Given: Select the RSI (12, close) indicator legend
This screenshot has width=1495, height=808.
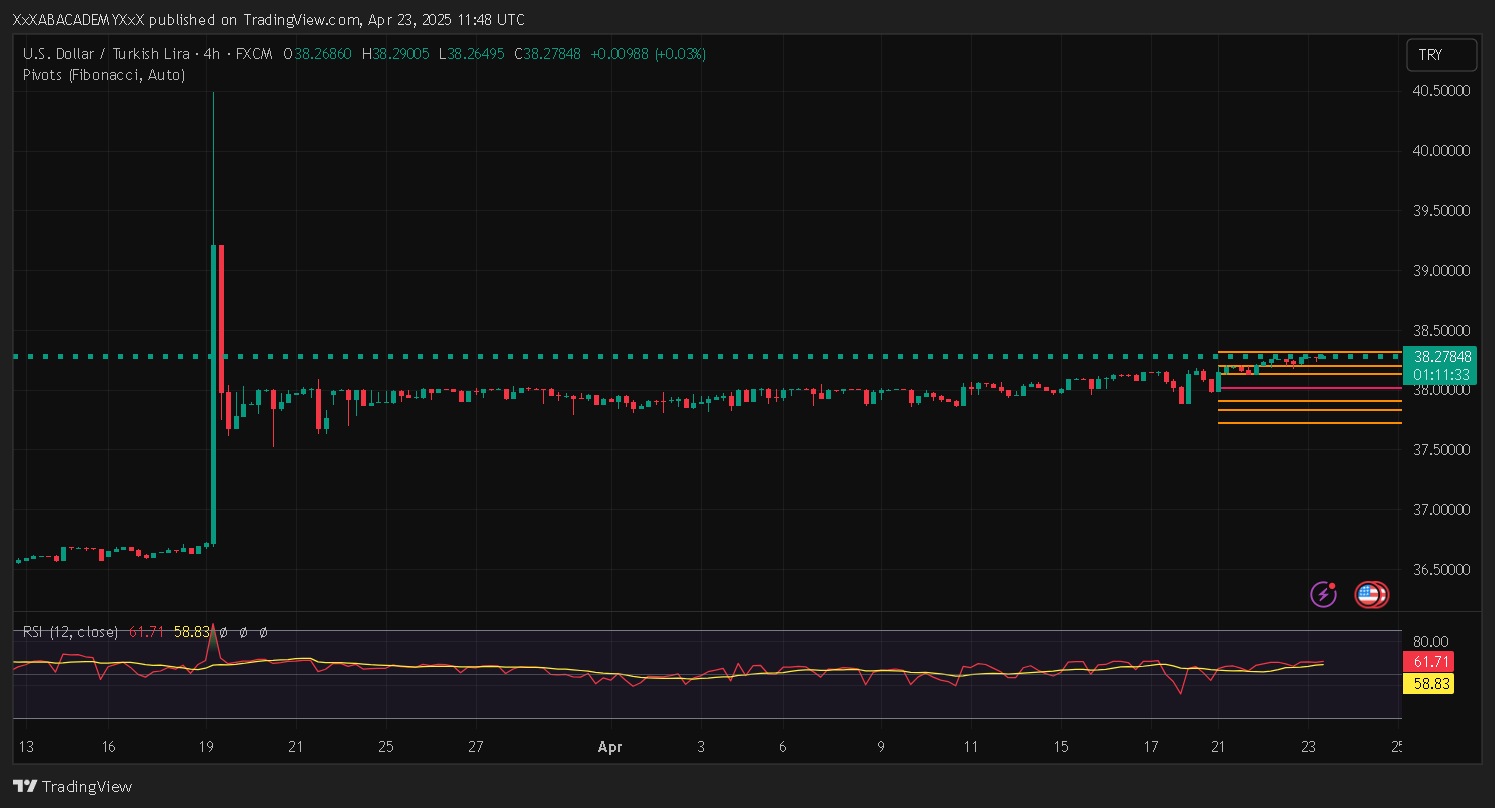Looking at the screenshot, I should click(70, 632).
